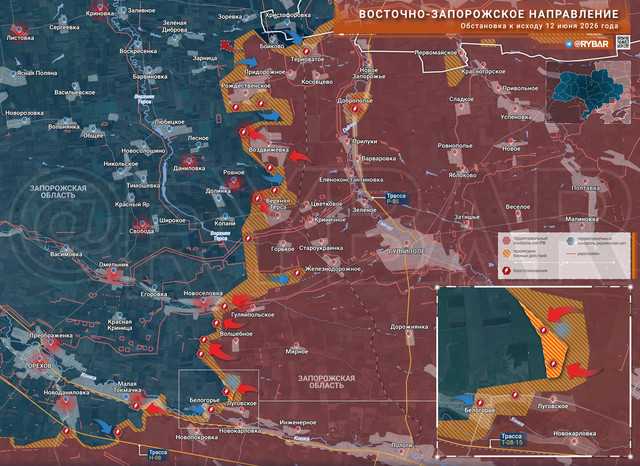The width and height of the screenshot is (640, 466).
Task: Click the Рождественское label
Action: click(246, 86)
